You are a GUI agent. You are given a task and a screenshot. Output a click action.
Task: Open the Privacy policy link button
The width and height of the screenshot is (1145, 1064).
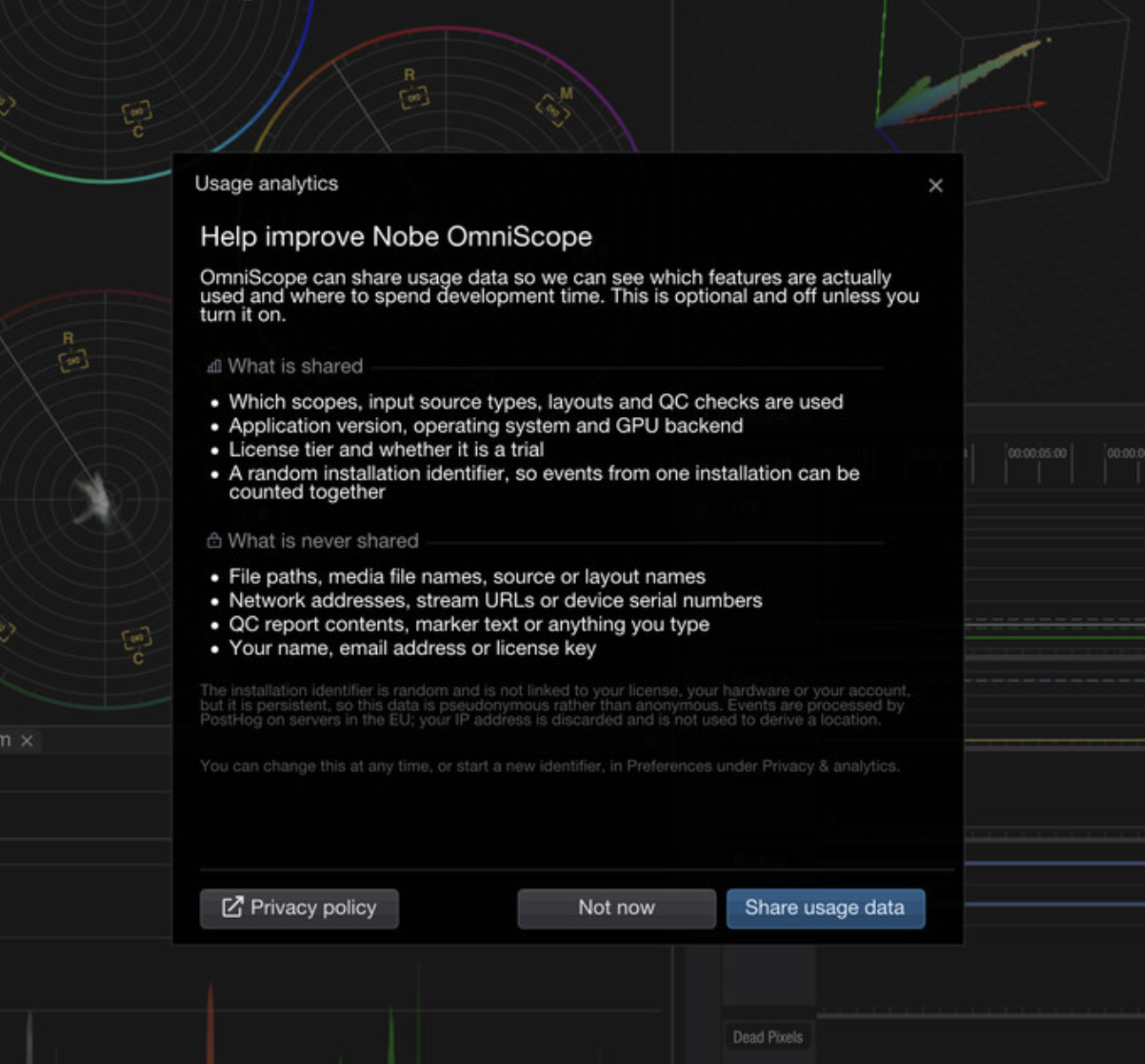(x=299, y=908)
